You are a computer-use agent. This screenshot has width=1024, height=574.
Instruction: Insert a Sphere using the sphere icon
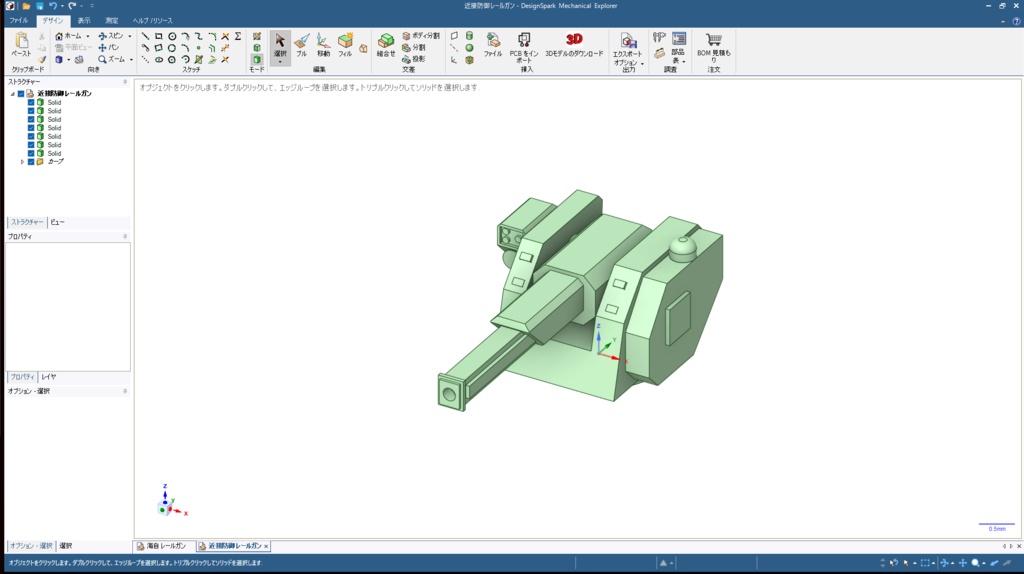(x=469, y=48)
